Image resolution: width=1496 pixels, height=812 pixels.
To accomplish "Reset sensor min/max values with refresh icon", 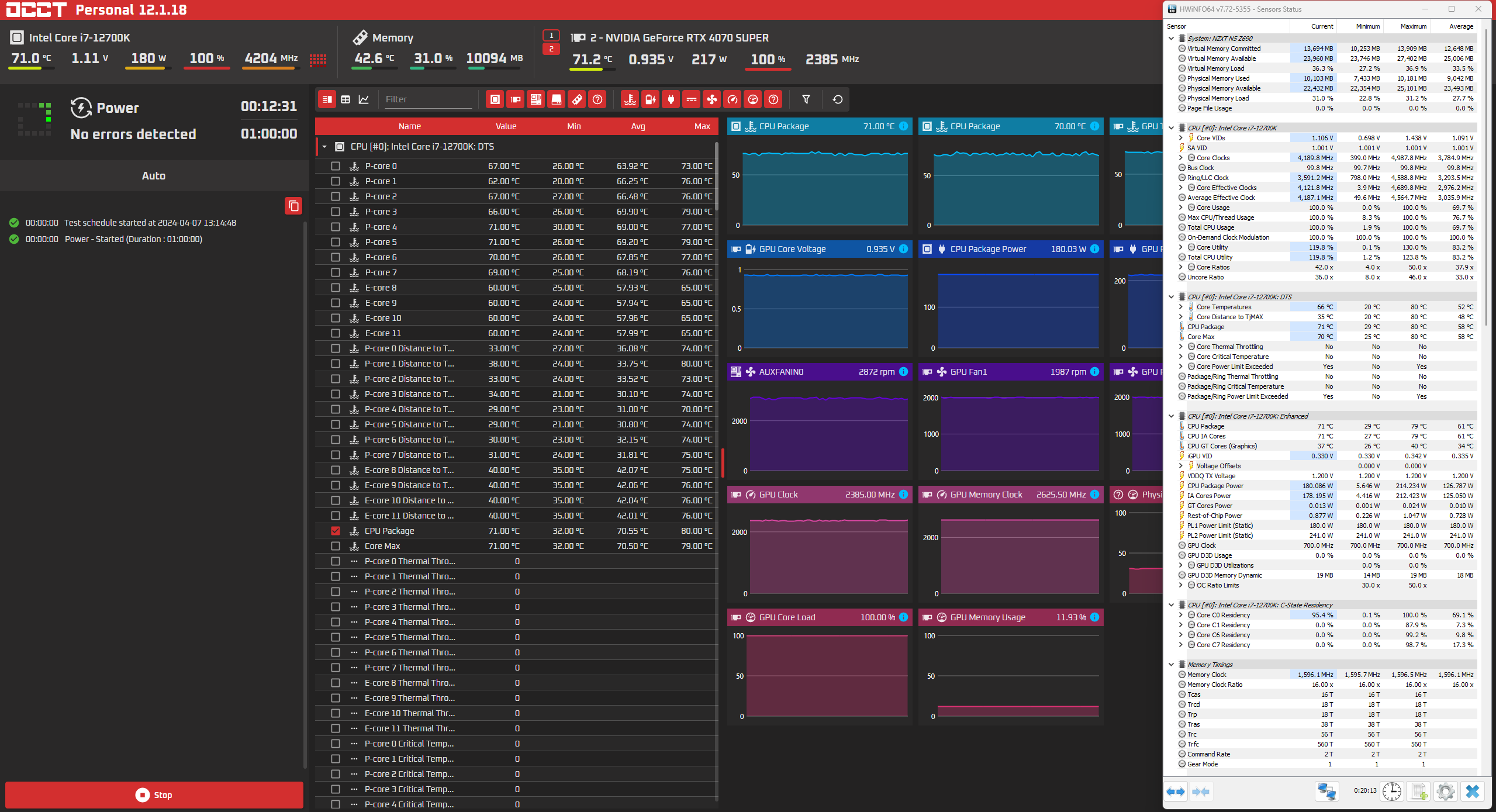I will 838,99.
